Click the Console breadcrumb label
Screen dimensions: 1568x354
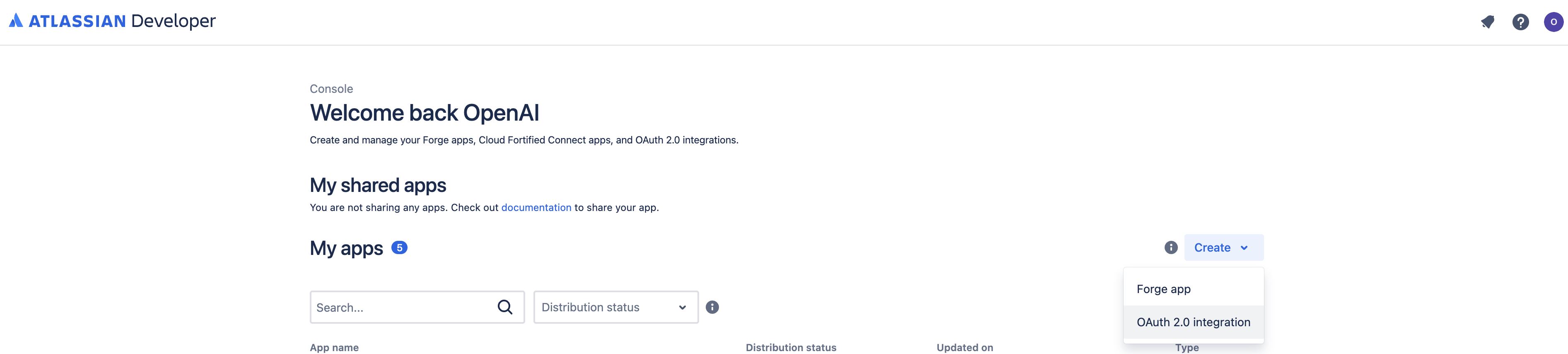tap(331, 88)
